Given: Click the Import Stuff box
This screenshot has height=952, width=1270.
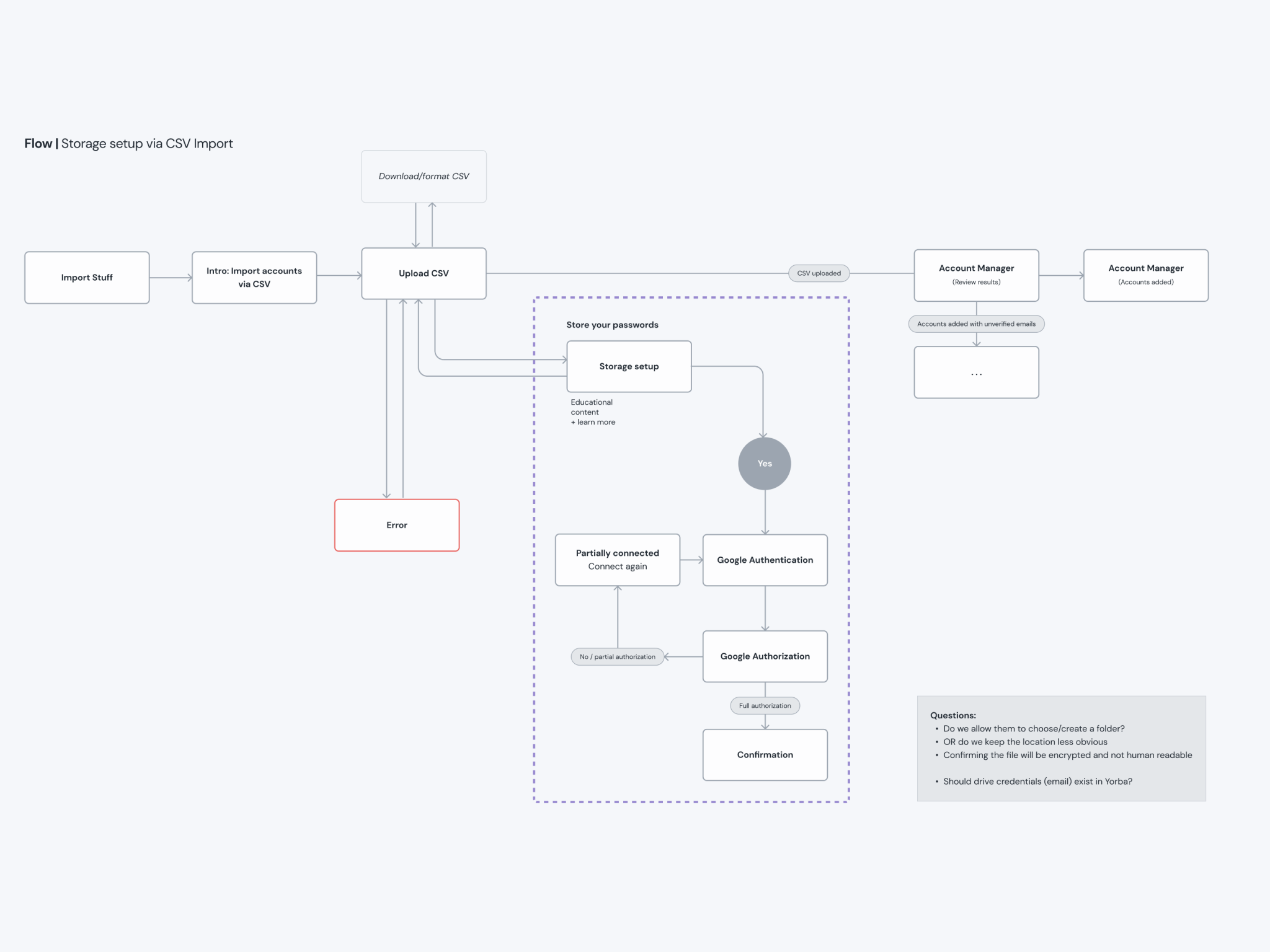Looking at the screenshot, I should click(87, 278).
